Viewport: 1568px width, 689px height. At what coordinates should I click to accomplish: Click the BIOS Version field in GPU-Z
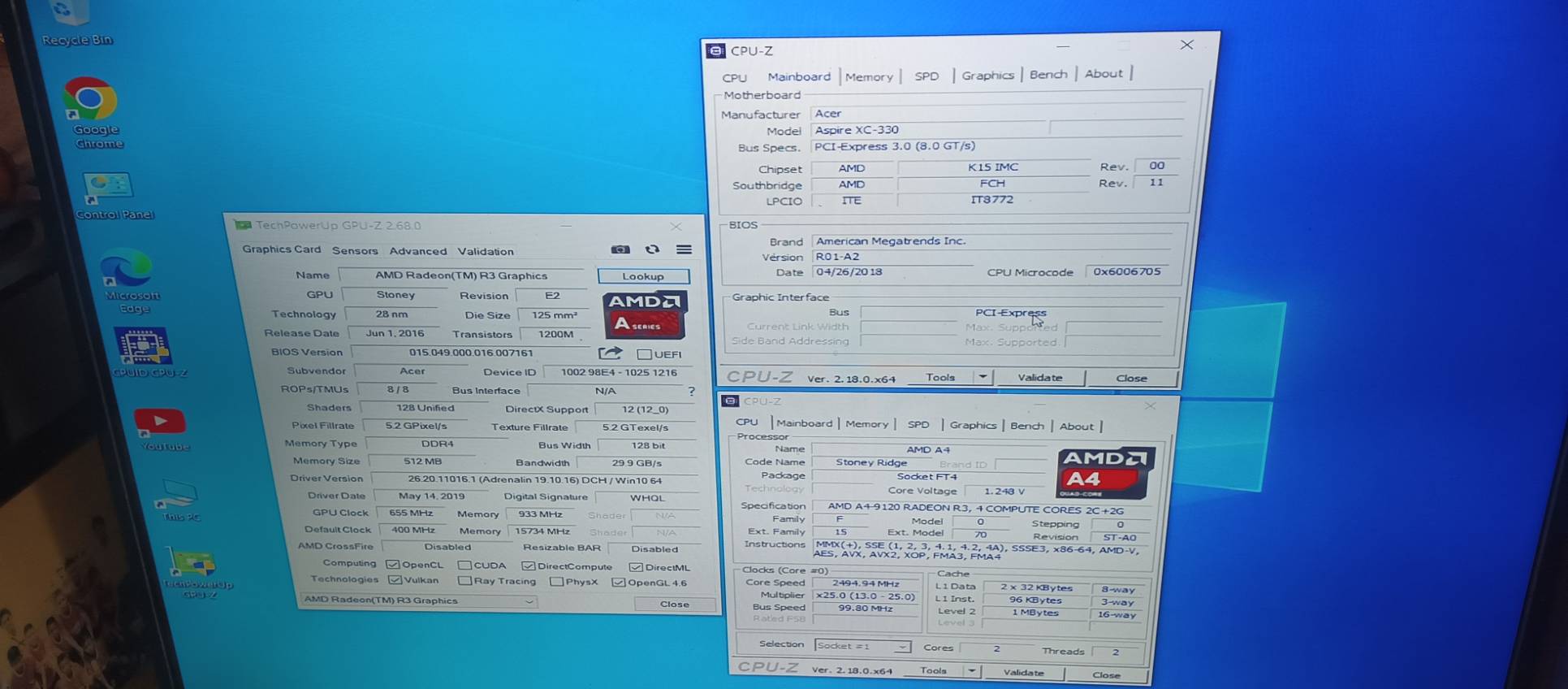471,353
